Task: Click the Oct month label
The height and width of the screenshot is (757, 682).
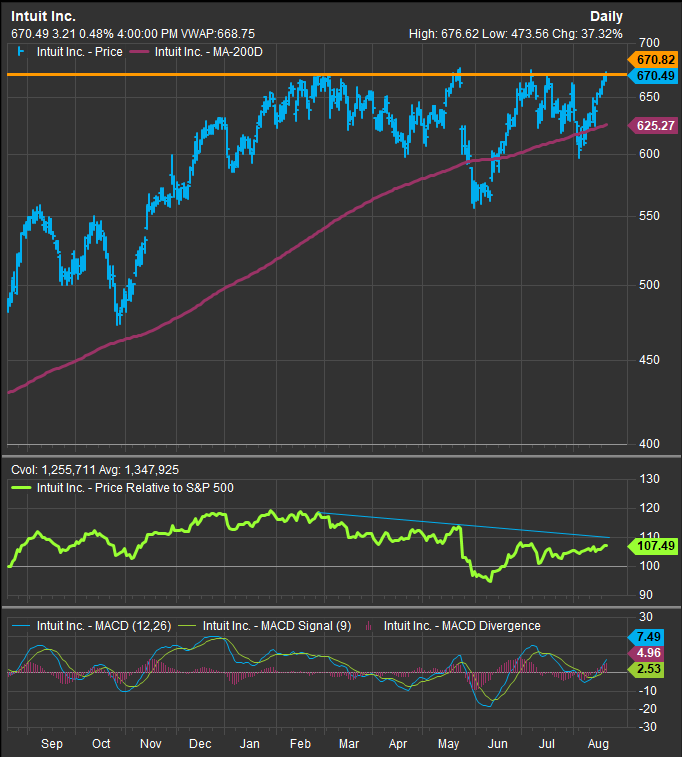Action: (101, 744)
